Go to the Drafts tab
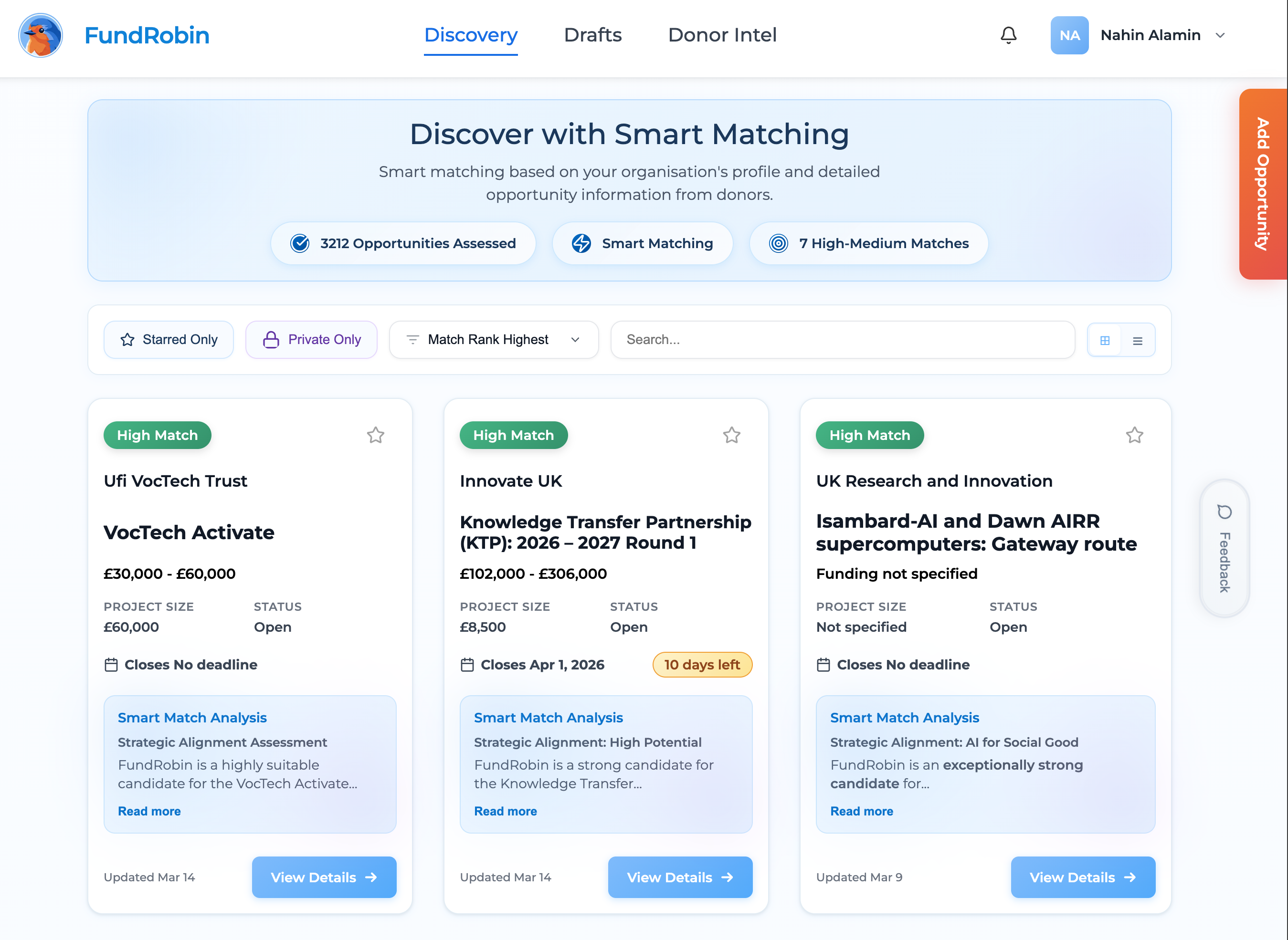The height and width of the screenshot is (940, 1288). click(592, 35)
